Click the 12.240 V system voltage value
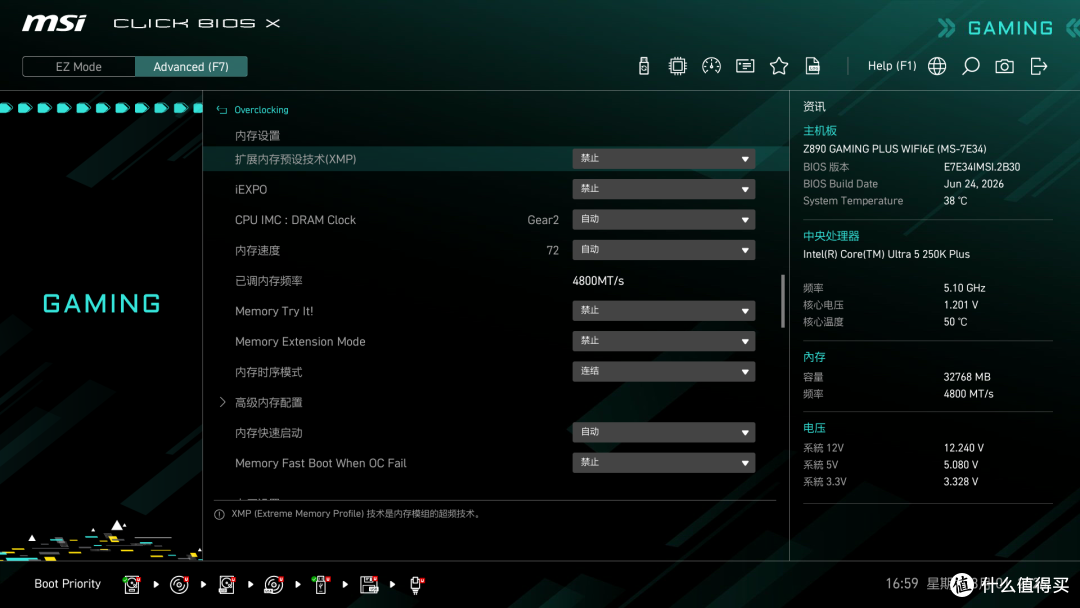 pyautogui.click(x=964, y=448)
